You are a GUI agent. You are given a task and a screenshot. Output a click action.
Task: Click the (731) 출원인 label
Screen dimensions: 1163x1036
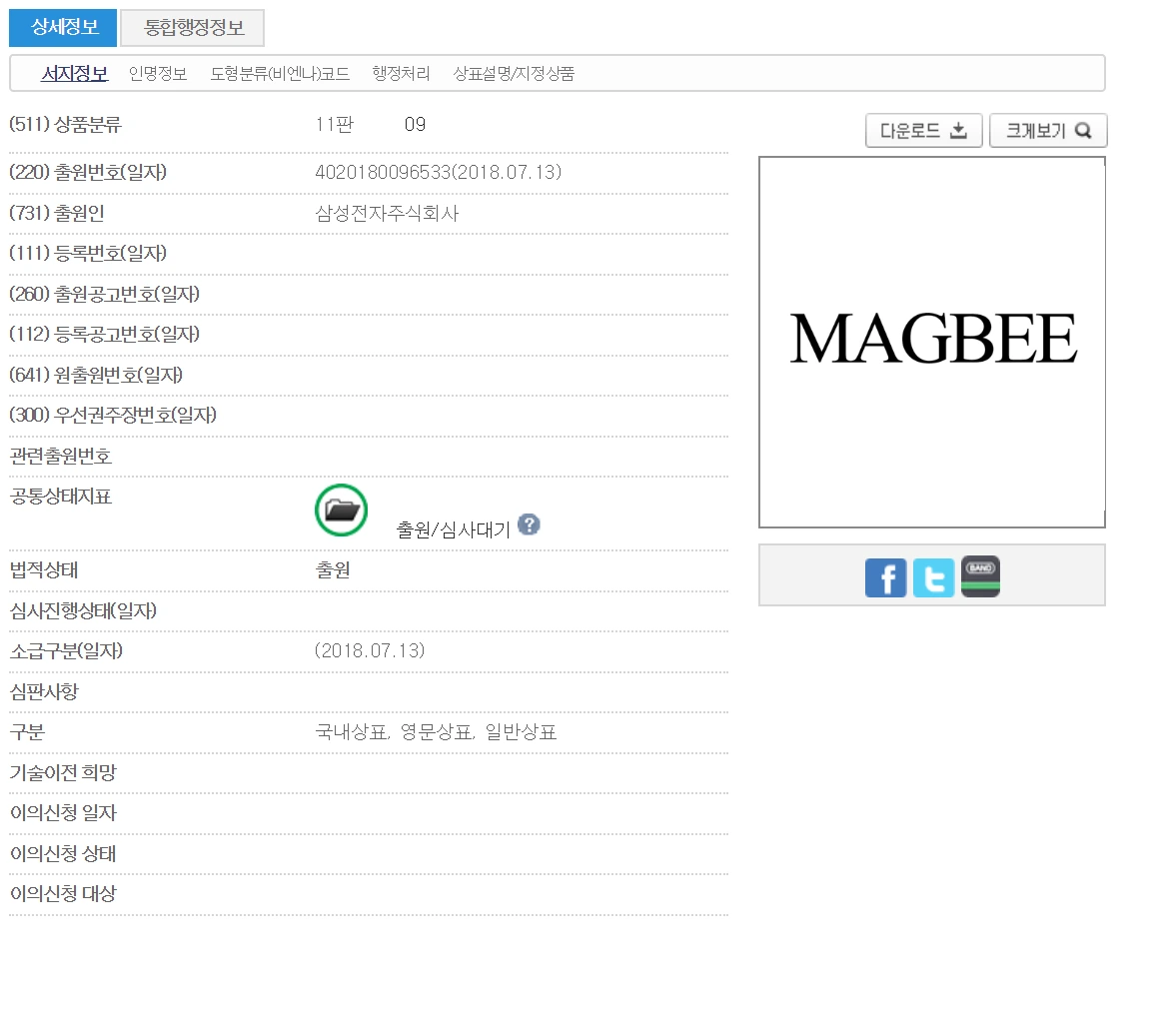(56, 214)
